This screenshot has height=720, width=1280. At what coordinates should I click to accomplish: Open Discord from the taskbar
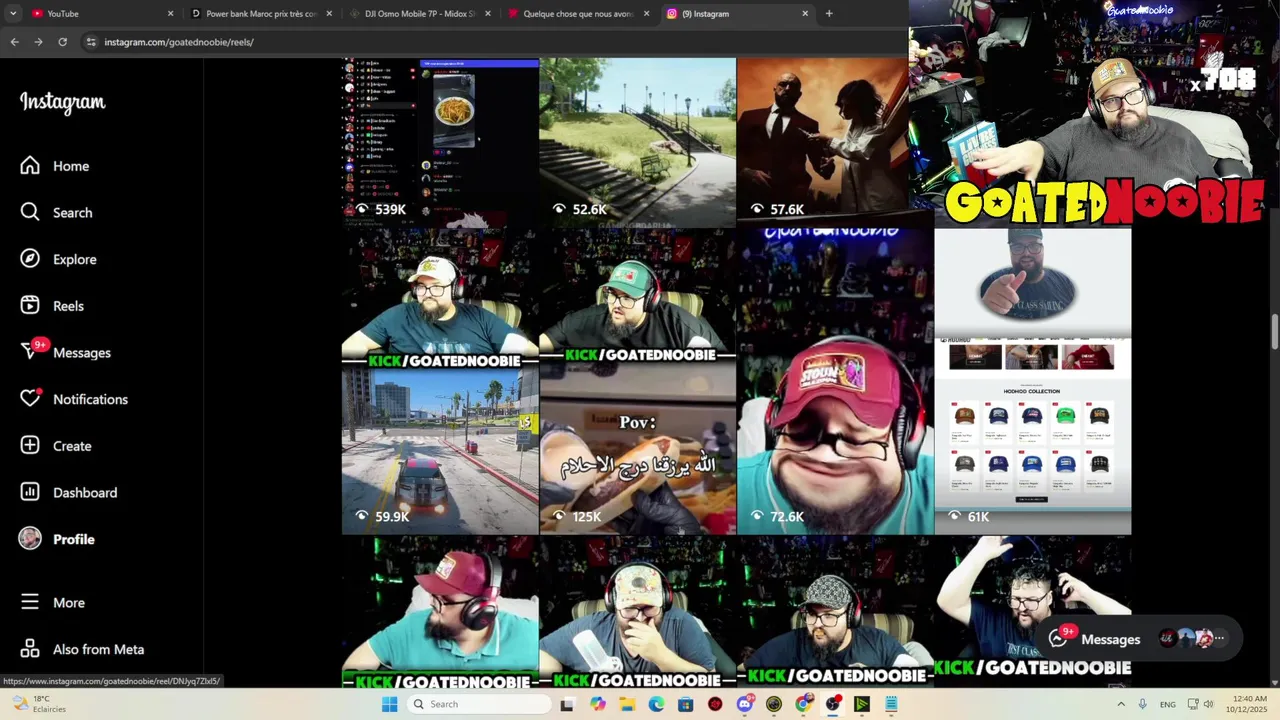744,704
